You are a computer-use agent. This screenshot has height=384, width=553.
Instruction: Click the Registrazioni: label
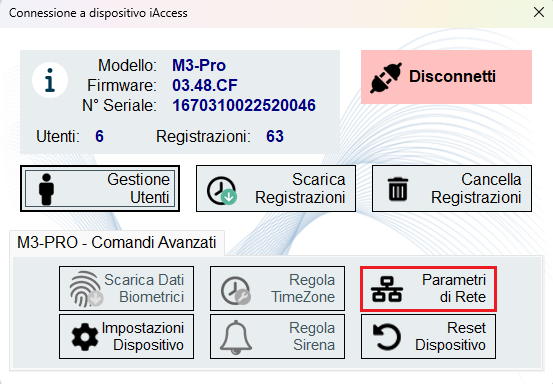click(203, 136)
